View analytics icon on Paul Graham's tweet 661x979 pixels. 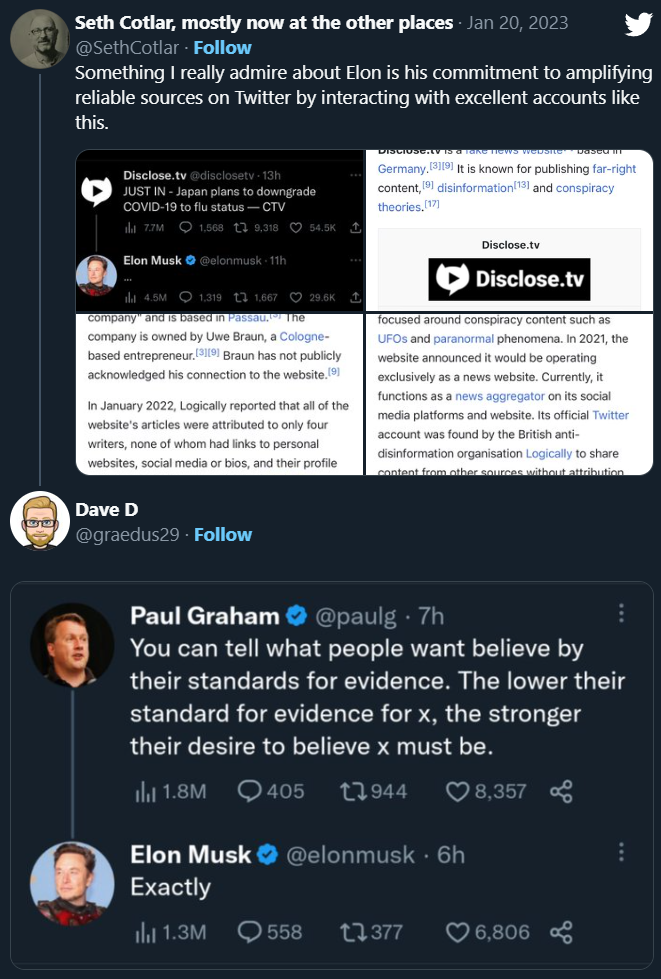[x=143, y=791]
